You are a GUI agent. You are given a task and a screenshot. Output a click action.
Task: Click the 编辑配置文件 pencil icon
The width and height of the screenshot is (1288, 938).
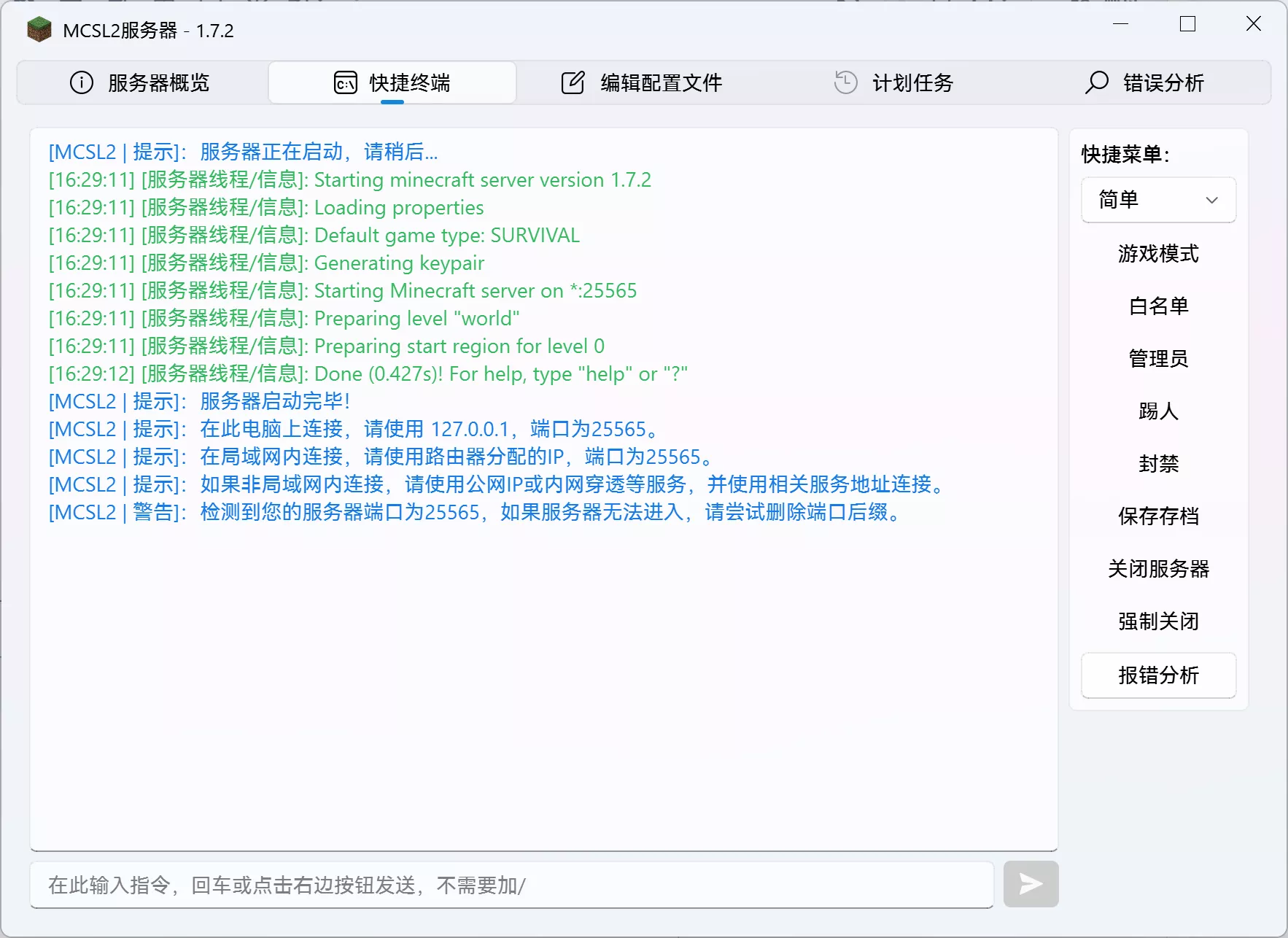pyautogui.click(x=573, y=82)
